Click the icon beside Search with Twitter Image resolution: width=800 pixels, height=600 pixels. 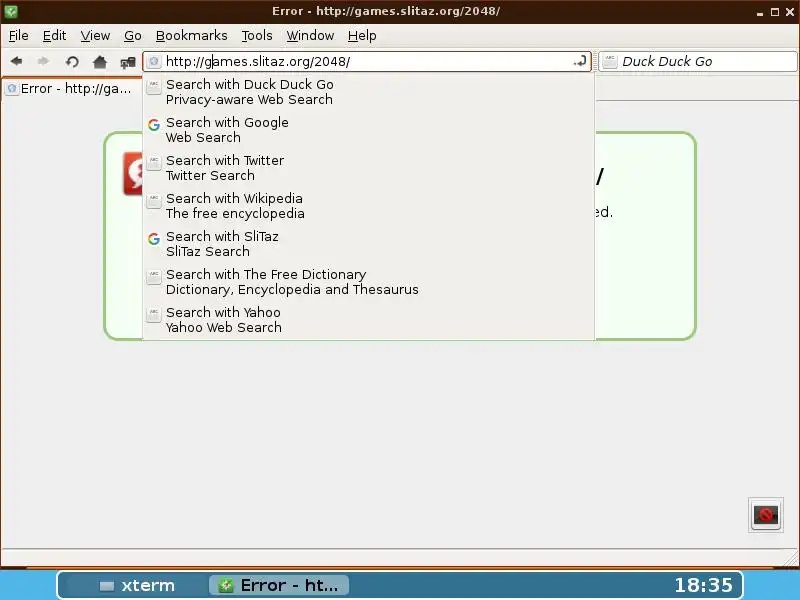[154, 163]
